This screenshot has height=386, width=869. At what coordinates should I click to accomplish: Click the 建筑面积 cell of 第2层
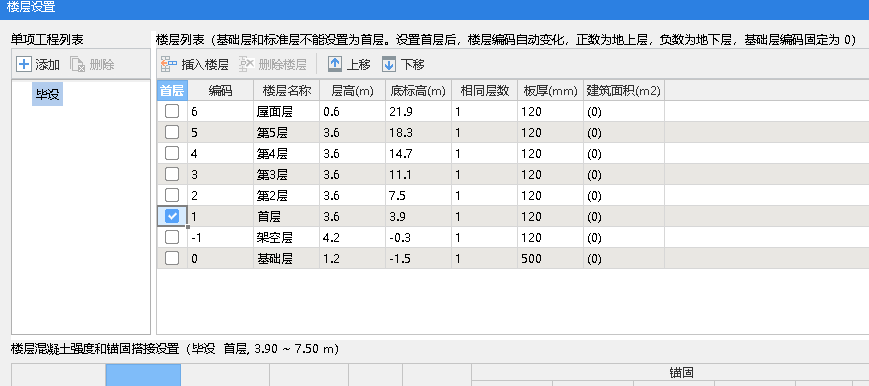[x=624, y=195]
